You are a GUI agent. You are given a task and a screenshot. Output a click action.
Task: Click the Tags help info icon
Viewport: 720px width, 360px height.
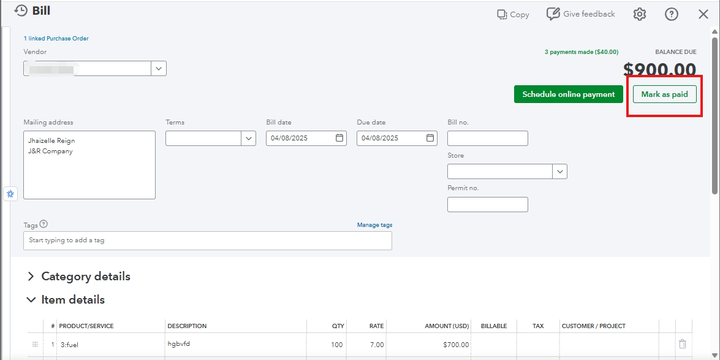point(44,224)
